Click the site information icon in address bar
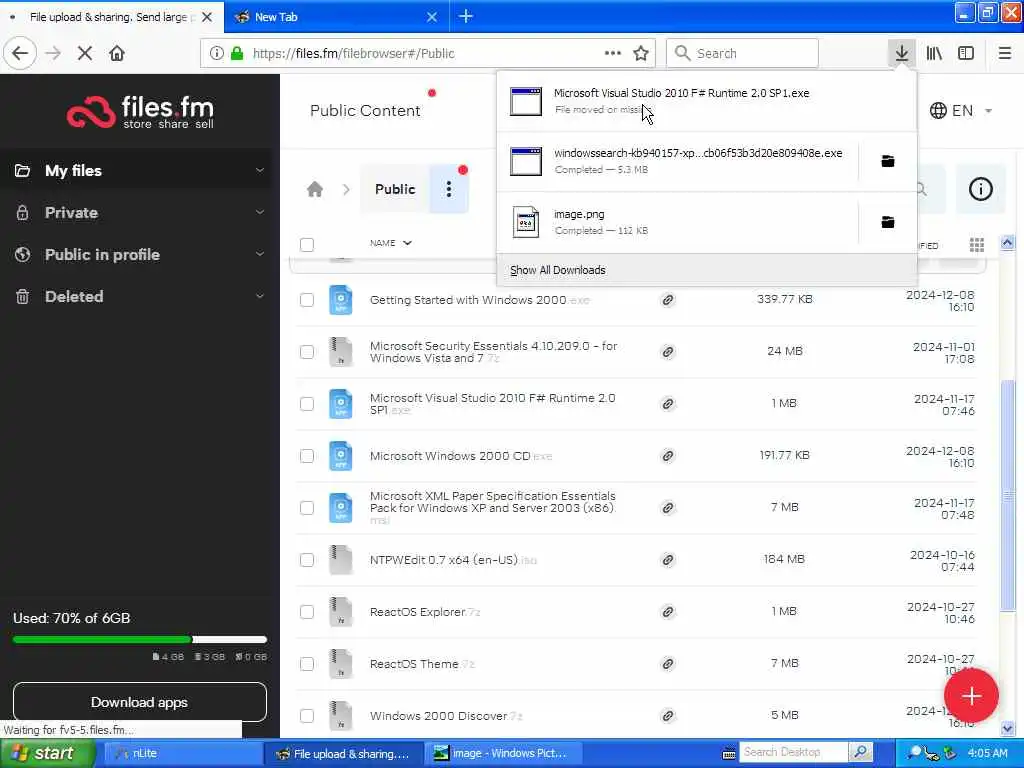Image resolution: width=1024 pixels, height=768 pixels. point(216,53)
